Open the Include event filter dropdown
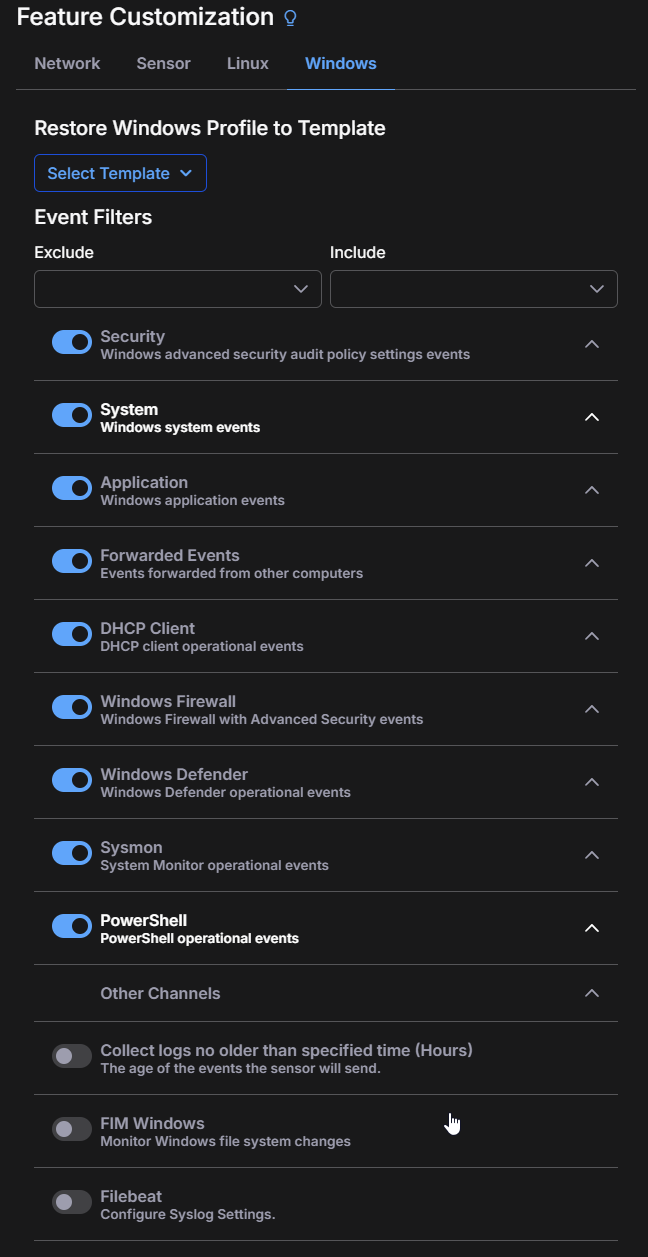 click(x=474, y=289)
